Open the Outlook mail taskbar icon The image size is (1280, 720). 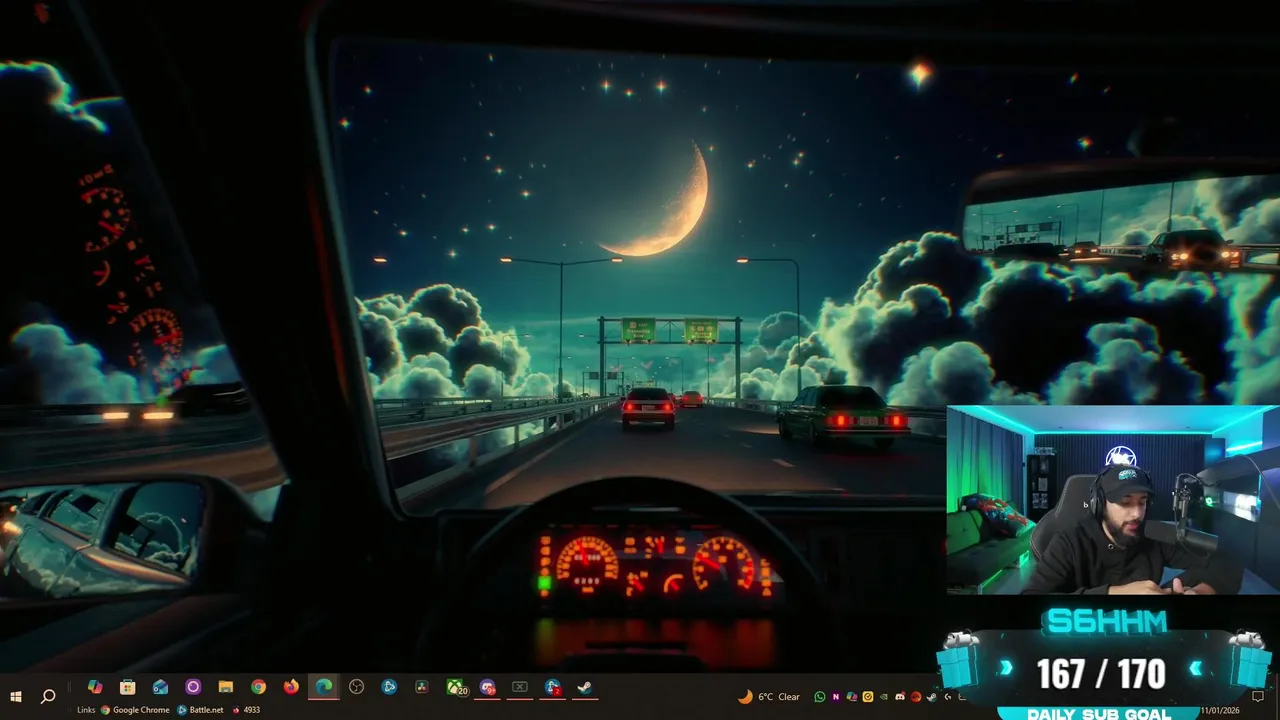point(160,687)
